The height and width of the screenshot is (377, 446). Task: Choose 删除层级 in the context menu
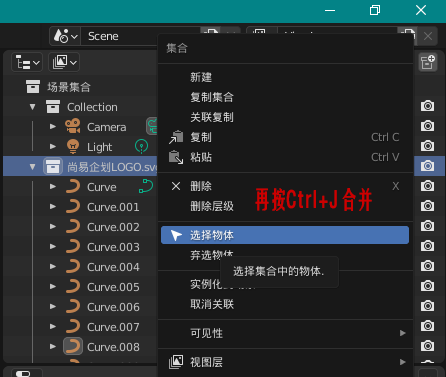pyautogui.click(x=212, y=206)
